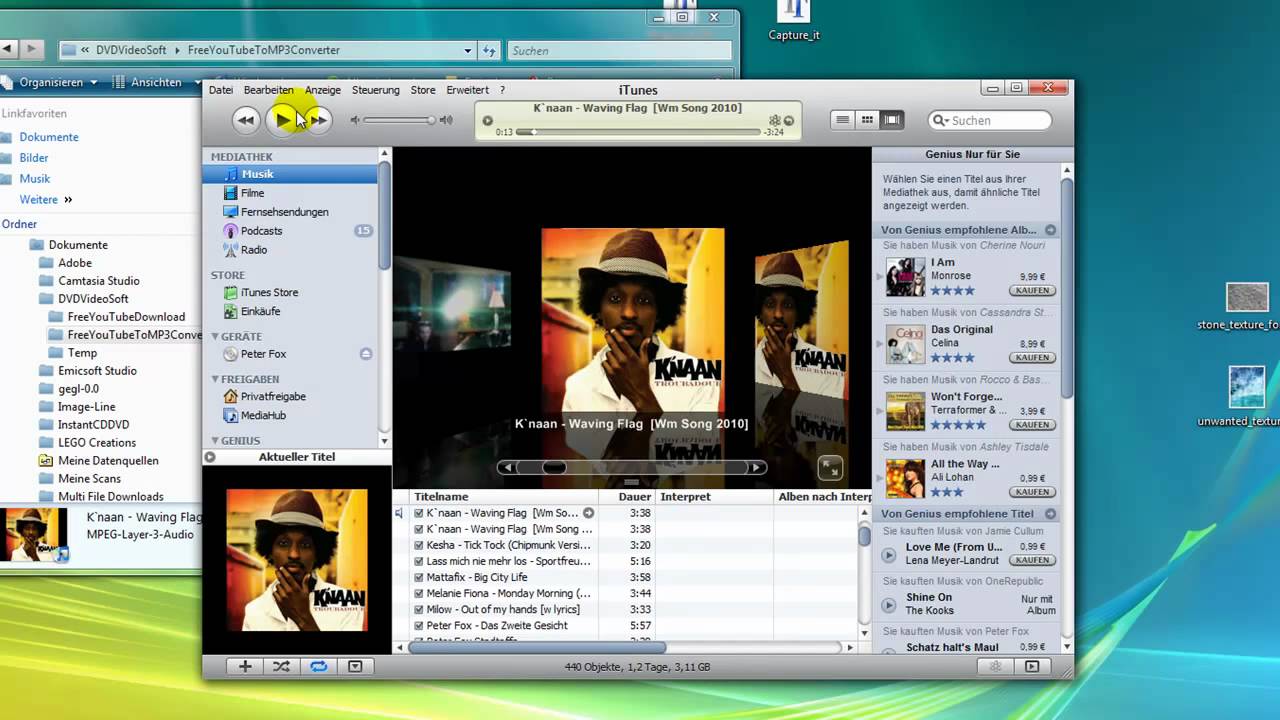Open the Datei menu
Image resolution: width=1280 pixels, height=720 pixels.
click(x=221, y=90)
